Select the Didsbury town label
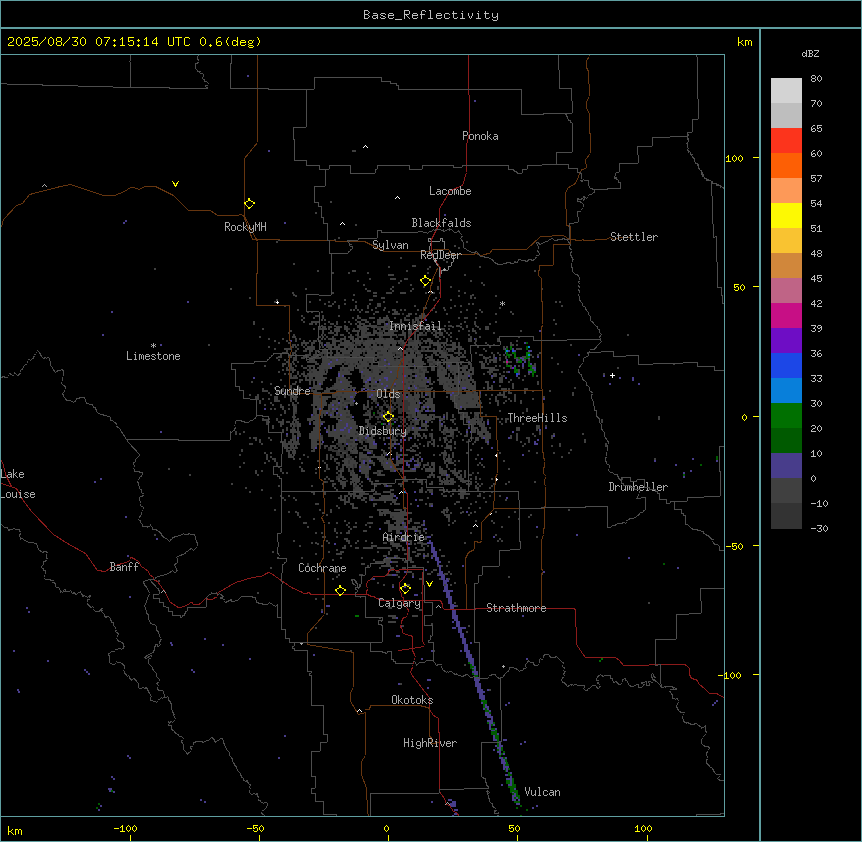The height and width of the screenshot is (842, 862). pyautogui.click(x=383, y=431)
